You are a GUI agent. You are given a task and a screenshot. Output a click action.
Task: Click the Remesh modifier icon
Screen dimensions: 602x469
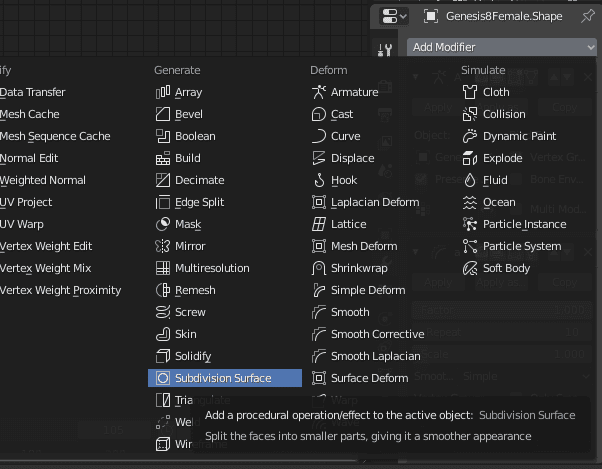click(163, 290)
